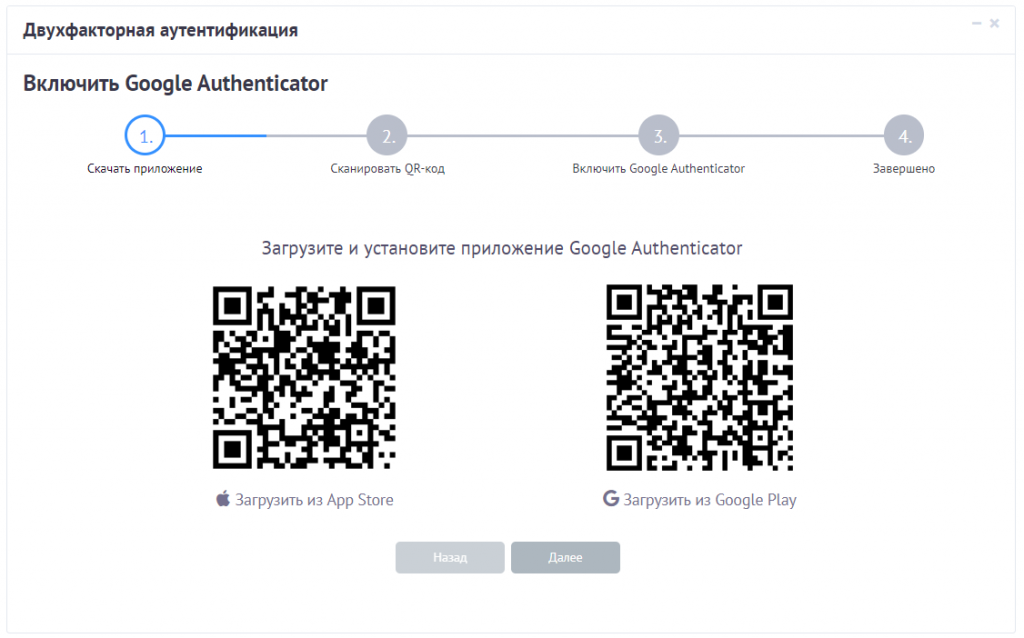Select step 2 circle in the wizard

[387, 135]
